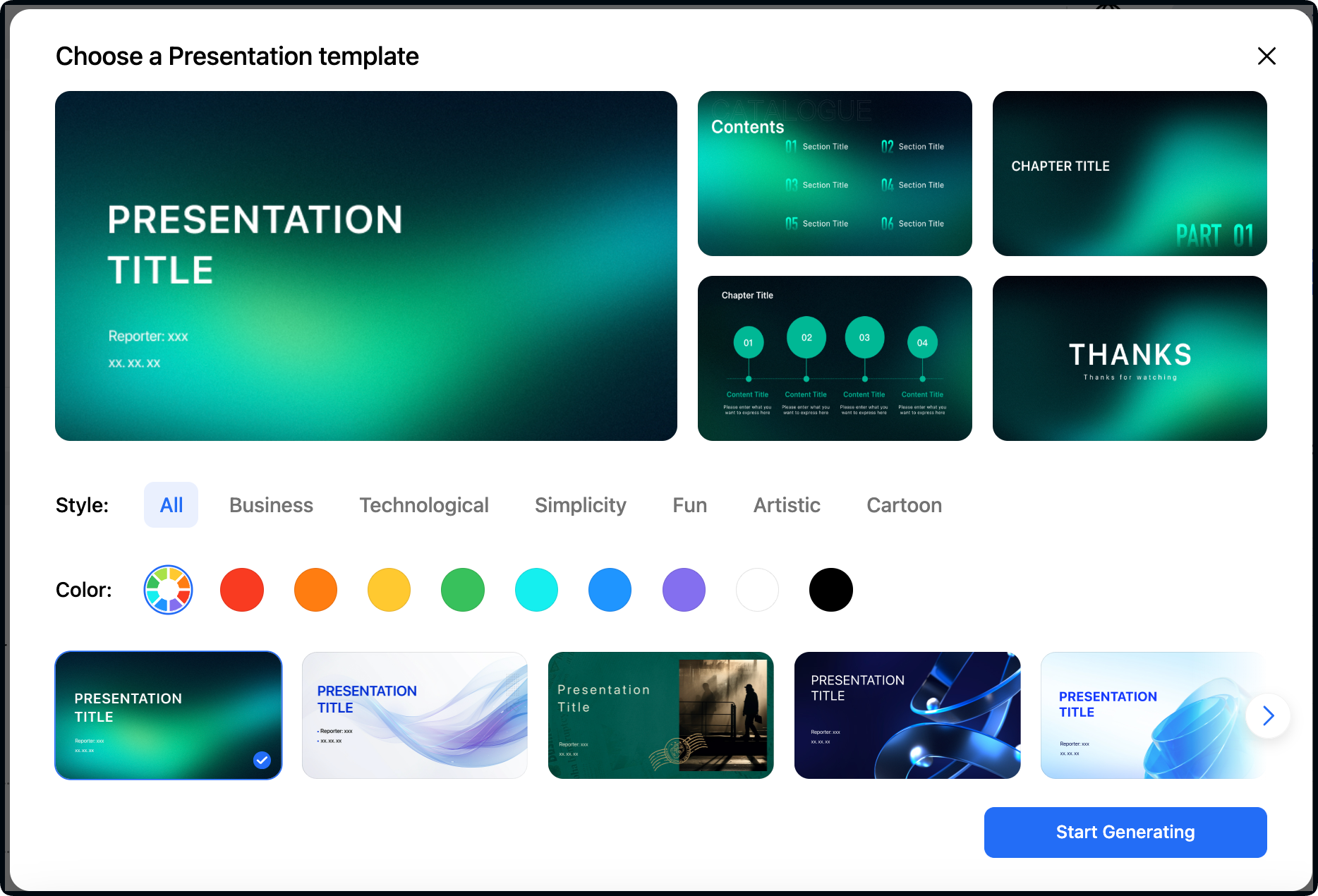Select the dark blue ribbon presentation template

click(907, 715)
